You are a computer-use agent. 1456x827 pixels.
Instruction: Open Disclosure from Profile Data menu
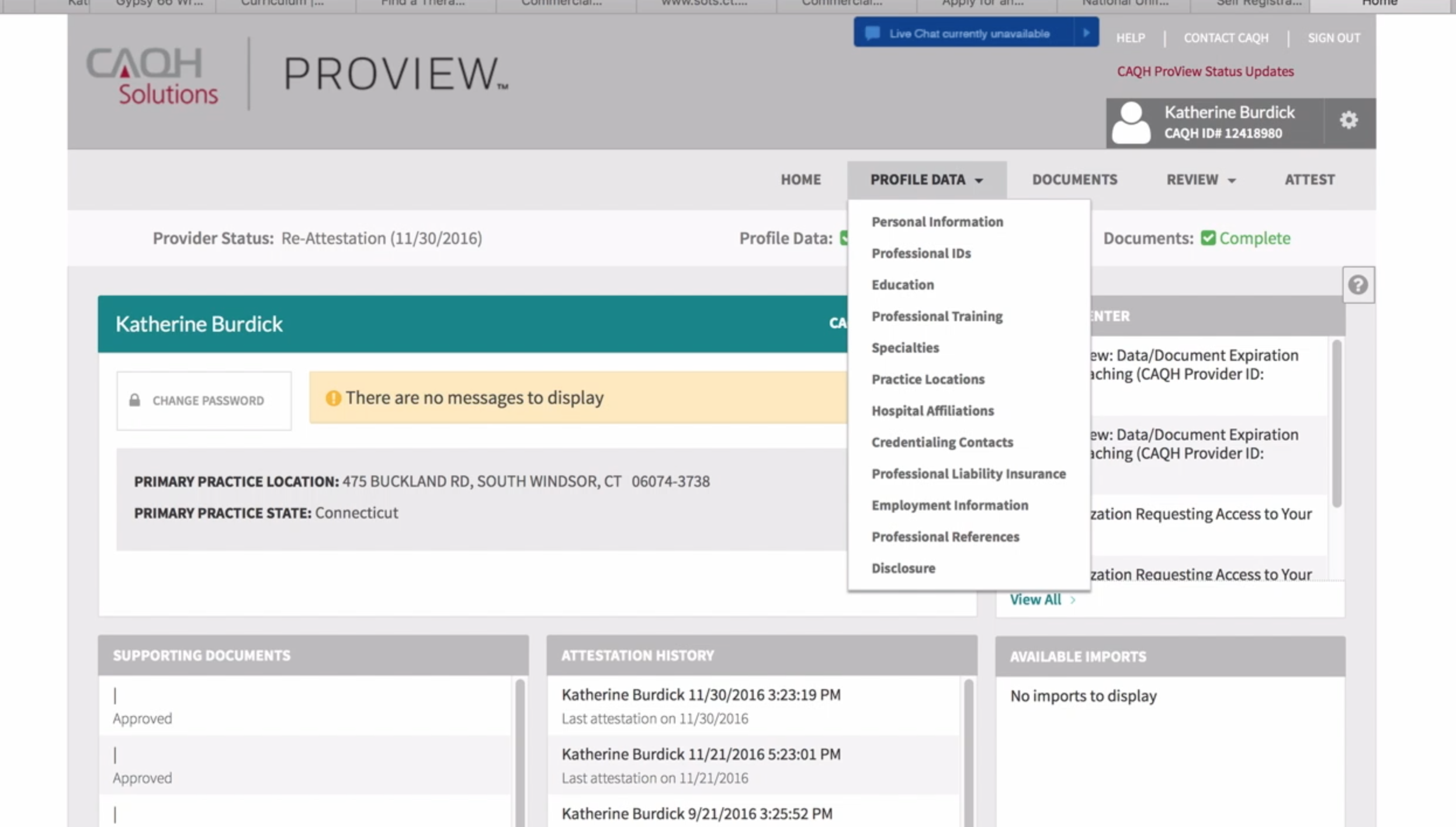click(903, 569)
